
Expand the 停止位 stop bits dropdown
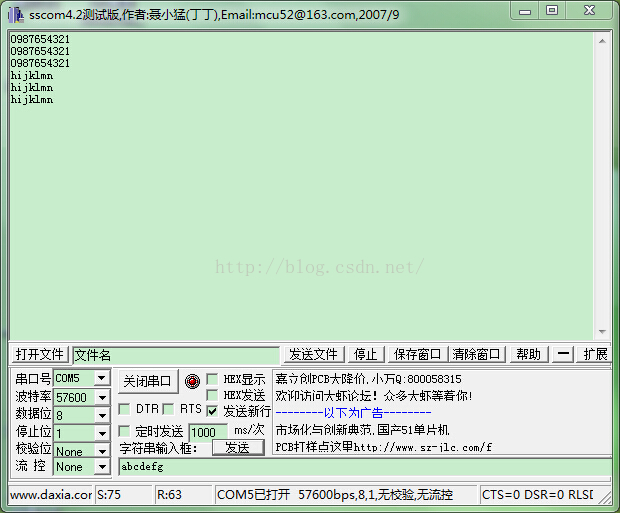tap(102, 433)
